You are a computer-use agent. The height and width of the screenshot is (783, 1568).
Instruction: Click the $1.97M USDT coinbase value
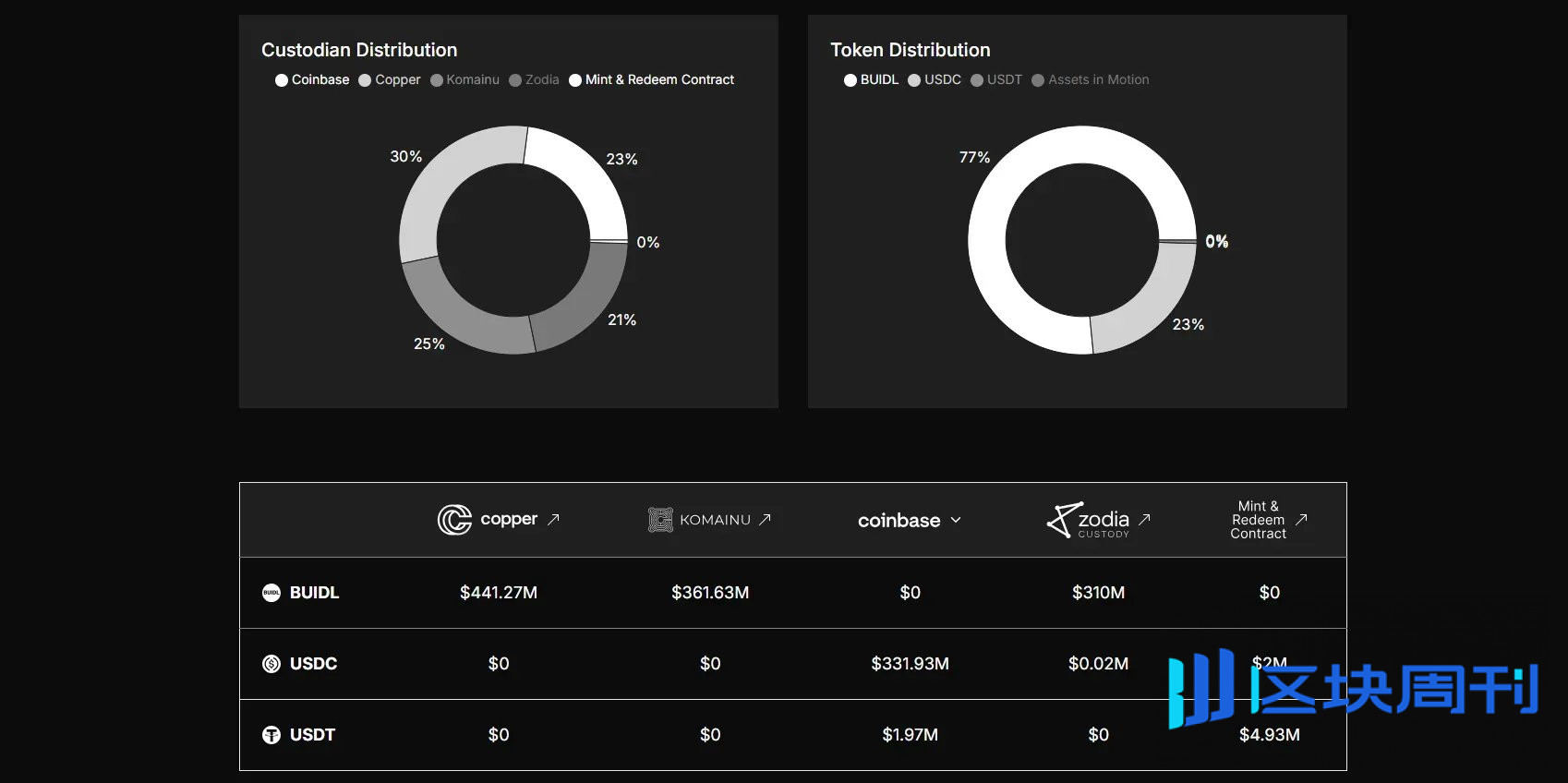910,735
